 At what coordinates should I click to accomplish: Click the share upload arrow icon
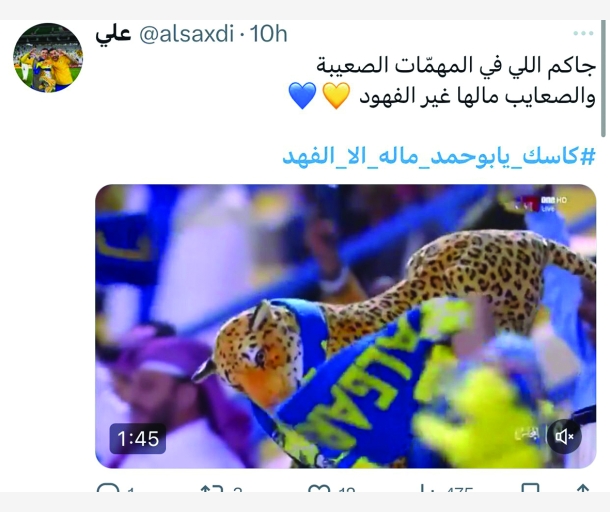pyautogui.click(x=582, y=489)
